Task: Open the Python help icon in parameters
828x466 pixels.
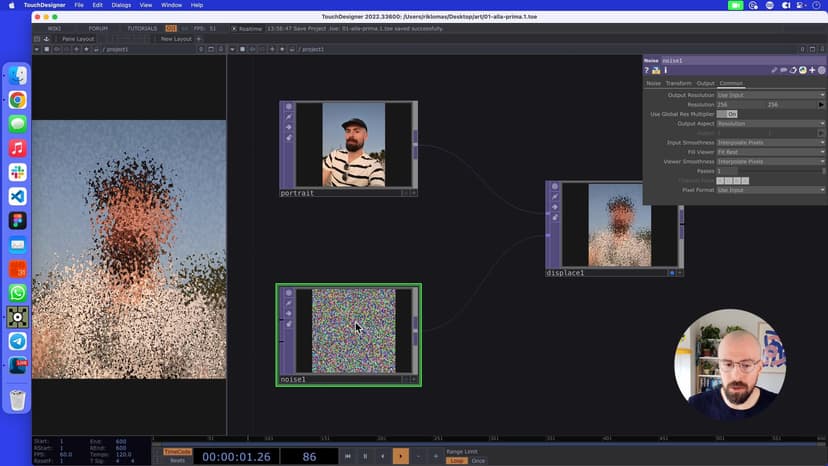Action: [656, 71]
